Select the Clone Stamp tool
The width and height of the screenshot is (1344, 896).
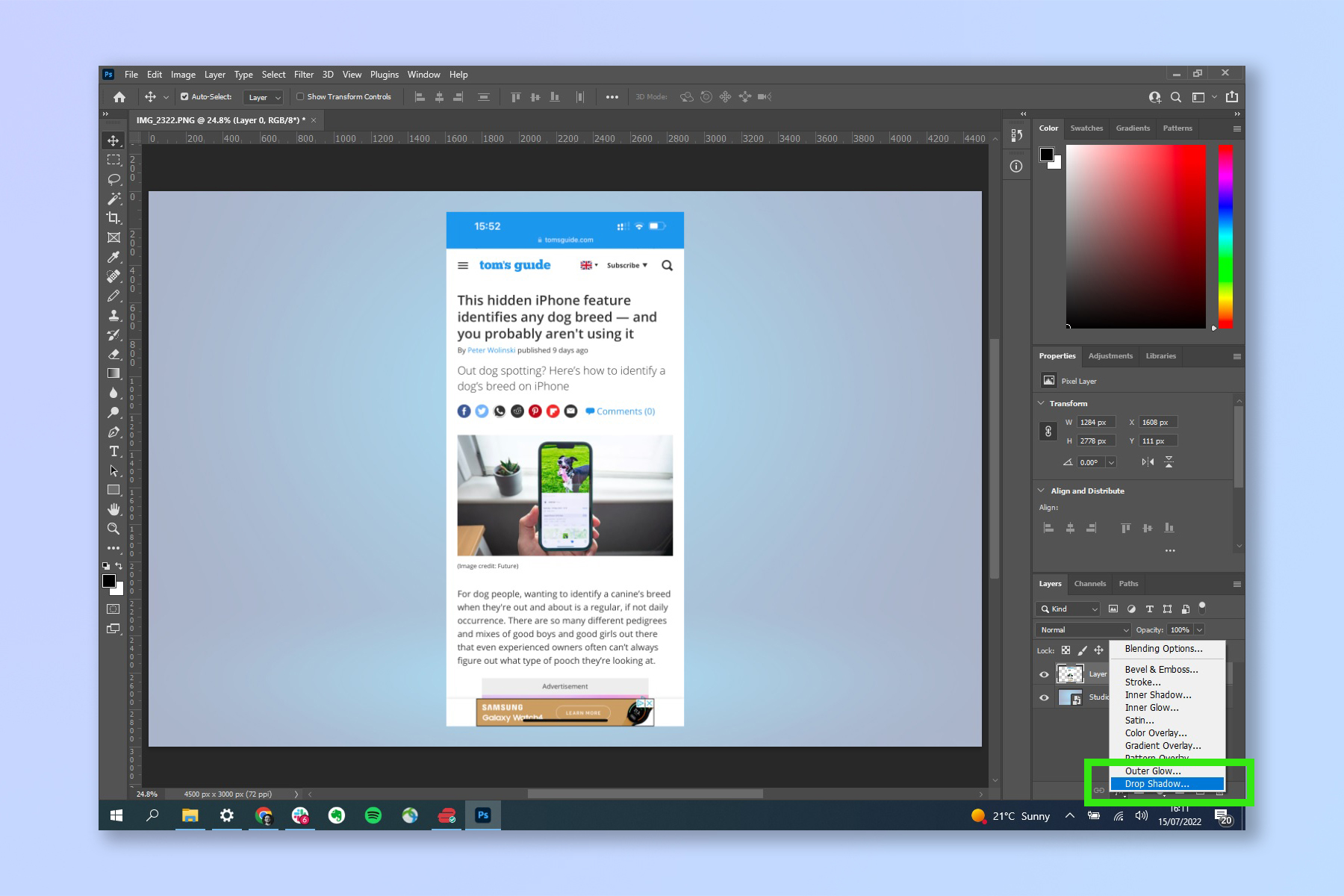[113, 315]
